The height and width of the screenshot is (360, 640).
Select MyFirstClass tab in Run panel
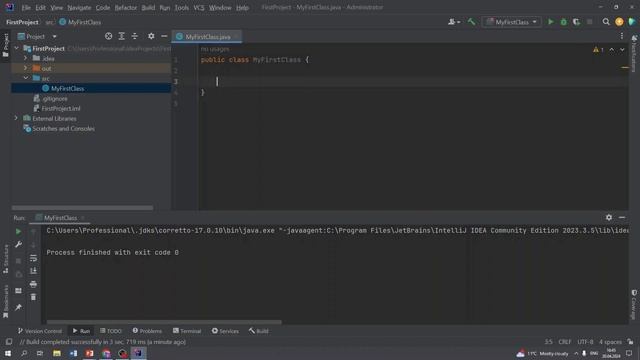point(60,218)
